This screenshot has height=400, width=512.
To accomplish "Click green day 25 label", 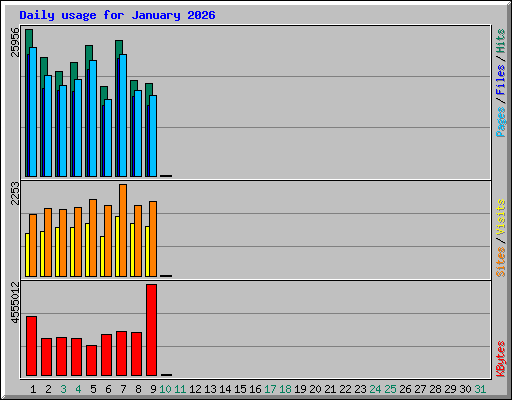I will pyautogui.click(x=390, y=389).
